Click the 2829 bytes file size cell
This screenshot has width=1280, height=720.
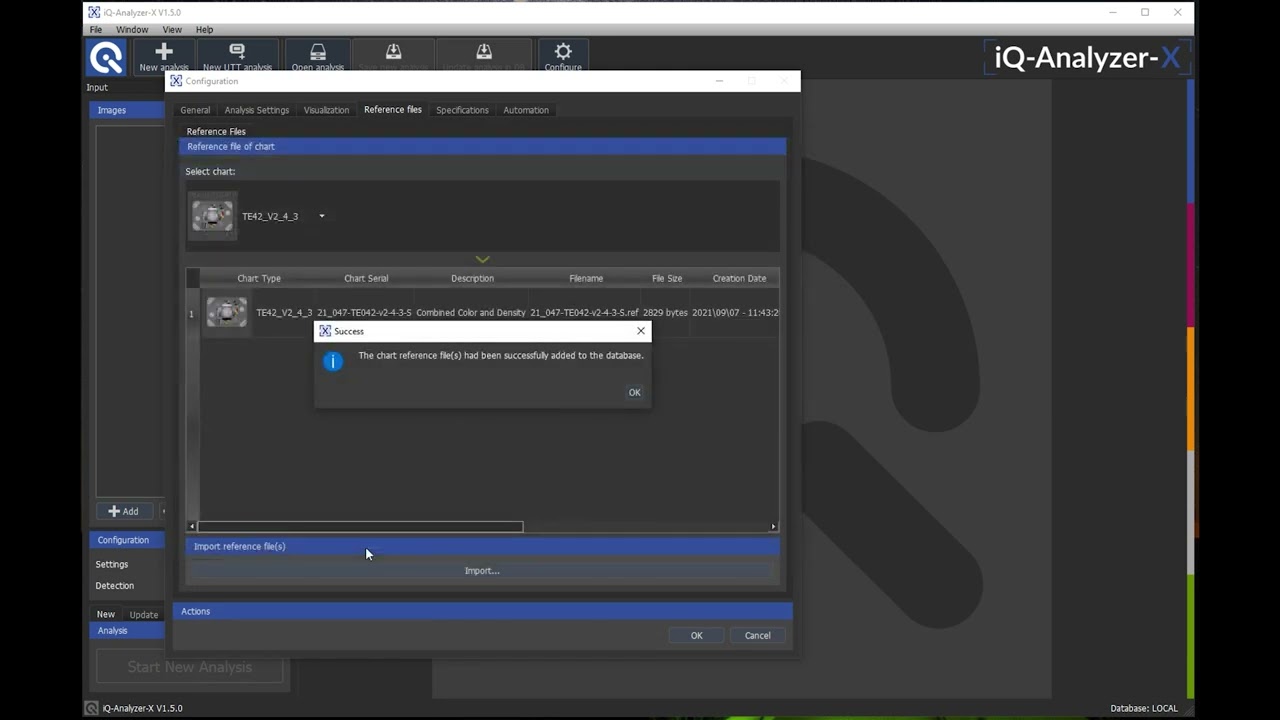pos(665,313)
